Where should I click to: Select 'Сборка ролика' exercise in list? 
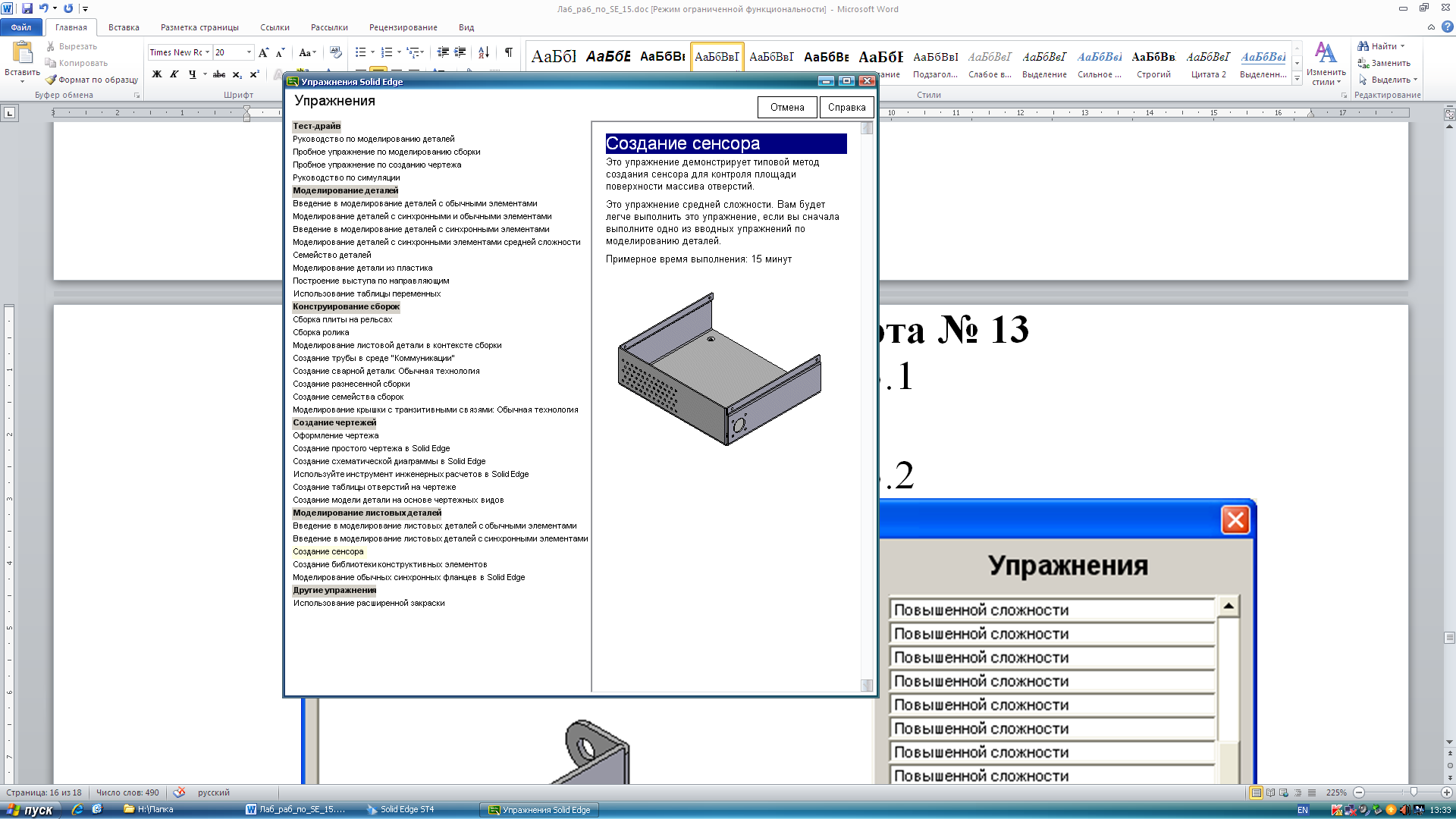(x=321, y=332)
